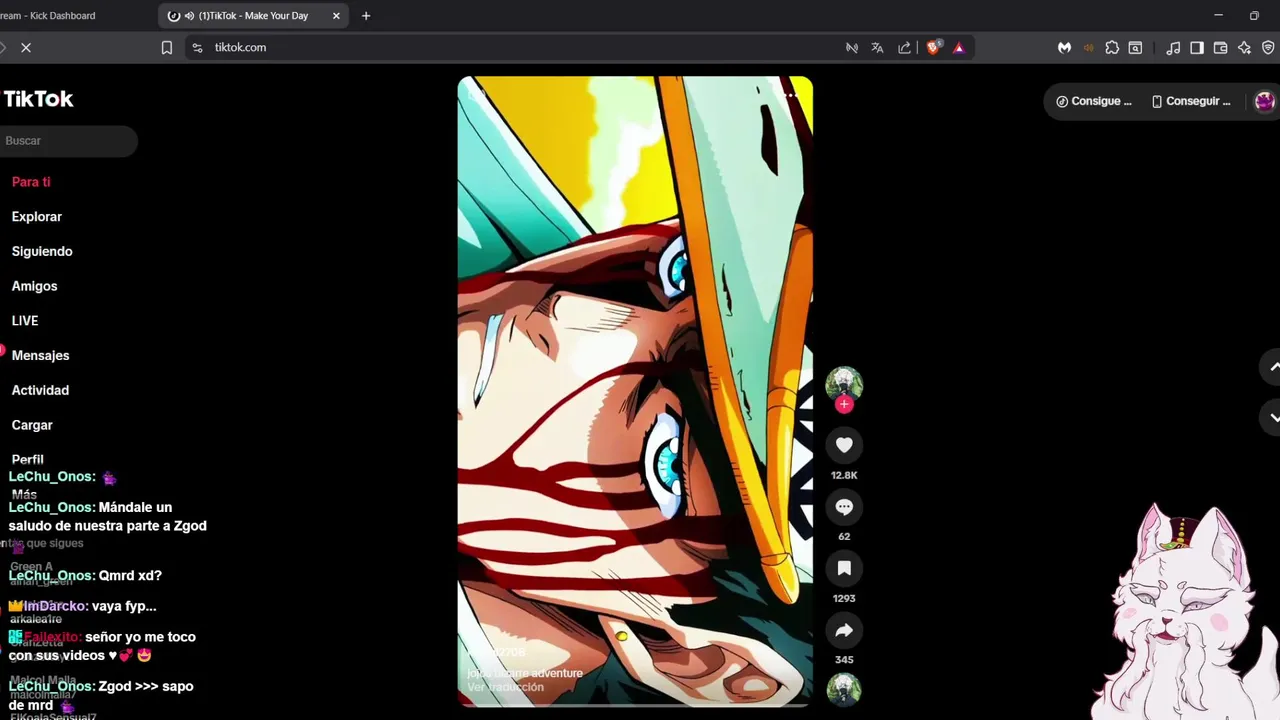The width and height of the screenshot is (1280, 720).
Task: Open the Brave Wallet icon
Action: click(1220, 47)
